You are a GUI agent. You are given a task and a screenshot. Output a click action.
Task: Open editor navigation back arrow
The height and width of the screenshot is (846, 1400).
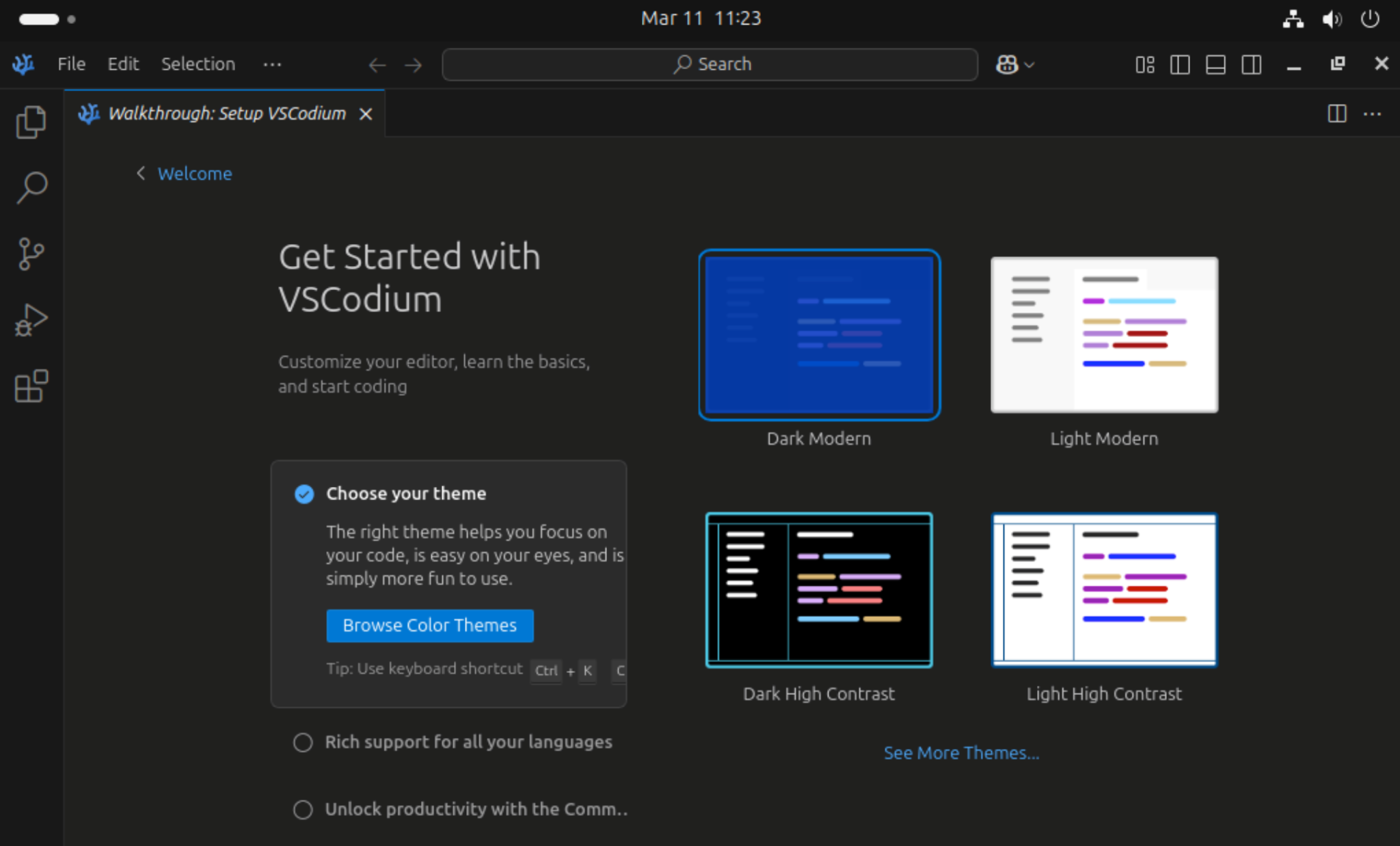click(x=377, y=64)
